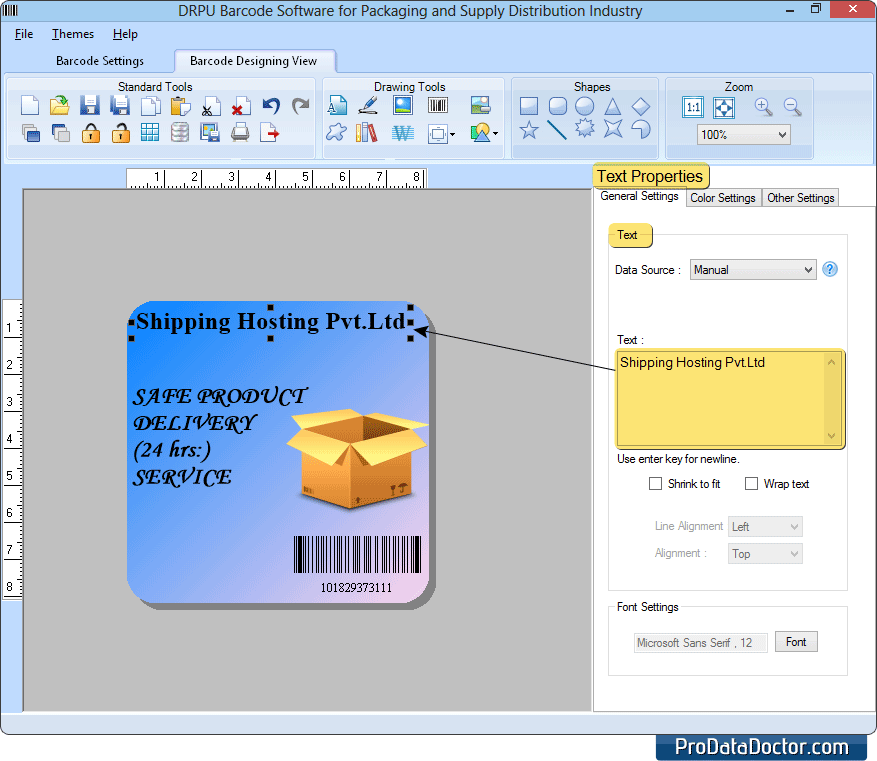
Task: Open the Themes menu
Action: pos(72,33)
